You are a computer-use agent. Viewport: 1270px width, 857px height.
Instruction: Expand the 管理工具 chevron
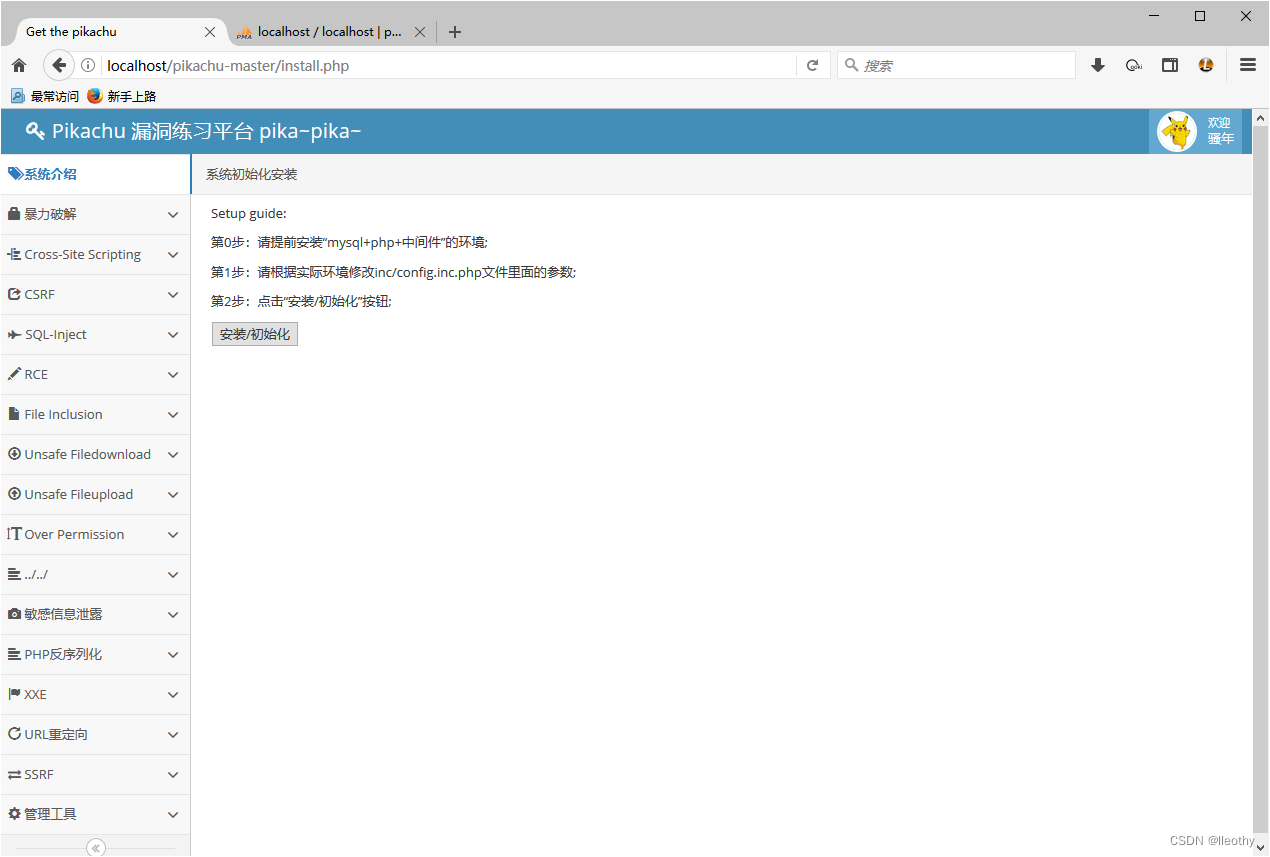pos(173,815)
